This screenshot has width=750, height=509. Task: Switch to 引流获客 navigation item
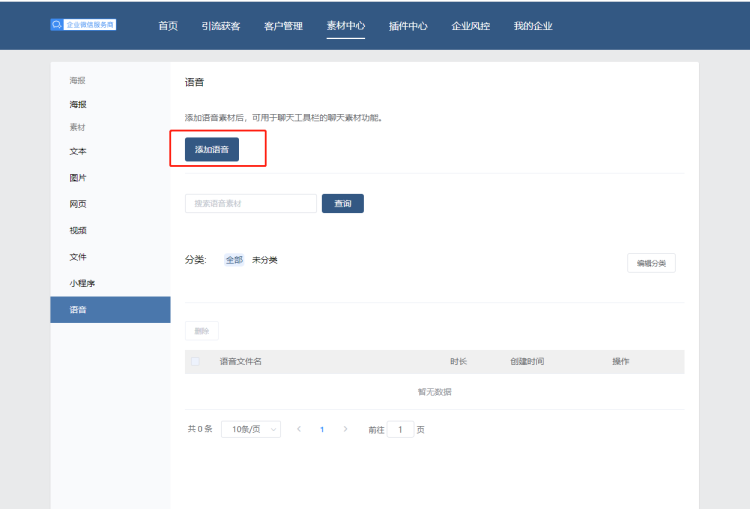[x=220, y=26]
